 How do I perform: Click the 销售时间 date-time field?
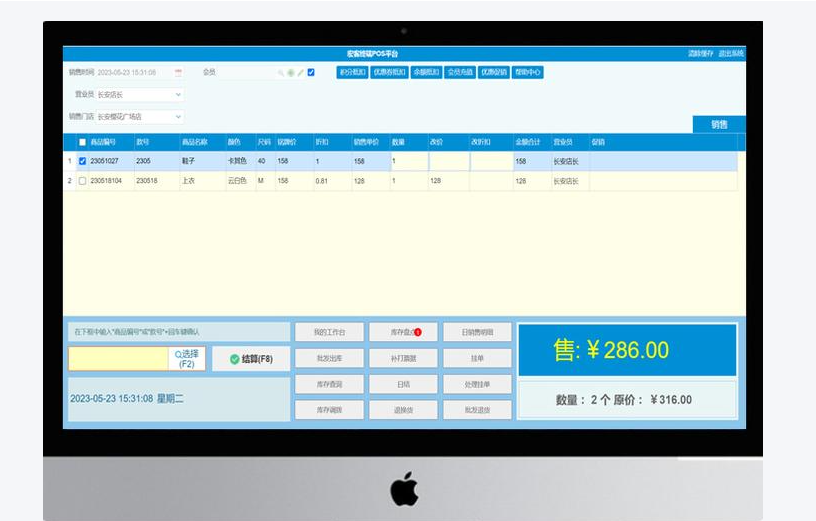point(135,72)
